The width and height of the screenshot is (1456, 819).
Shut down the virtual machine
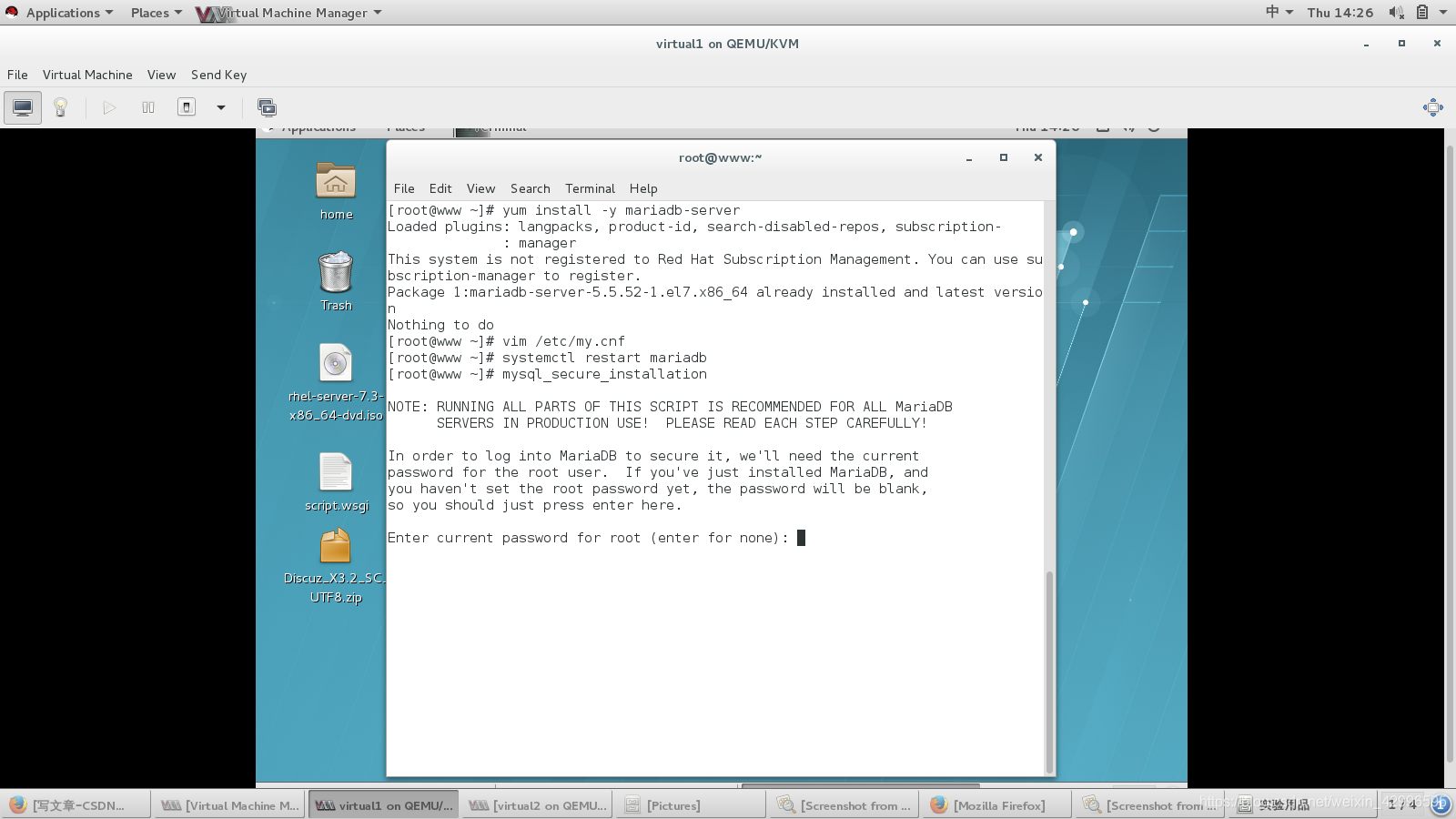tap(187, 107)
